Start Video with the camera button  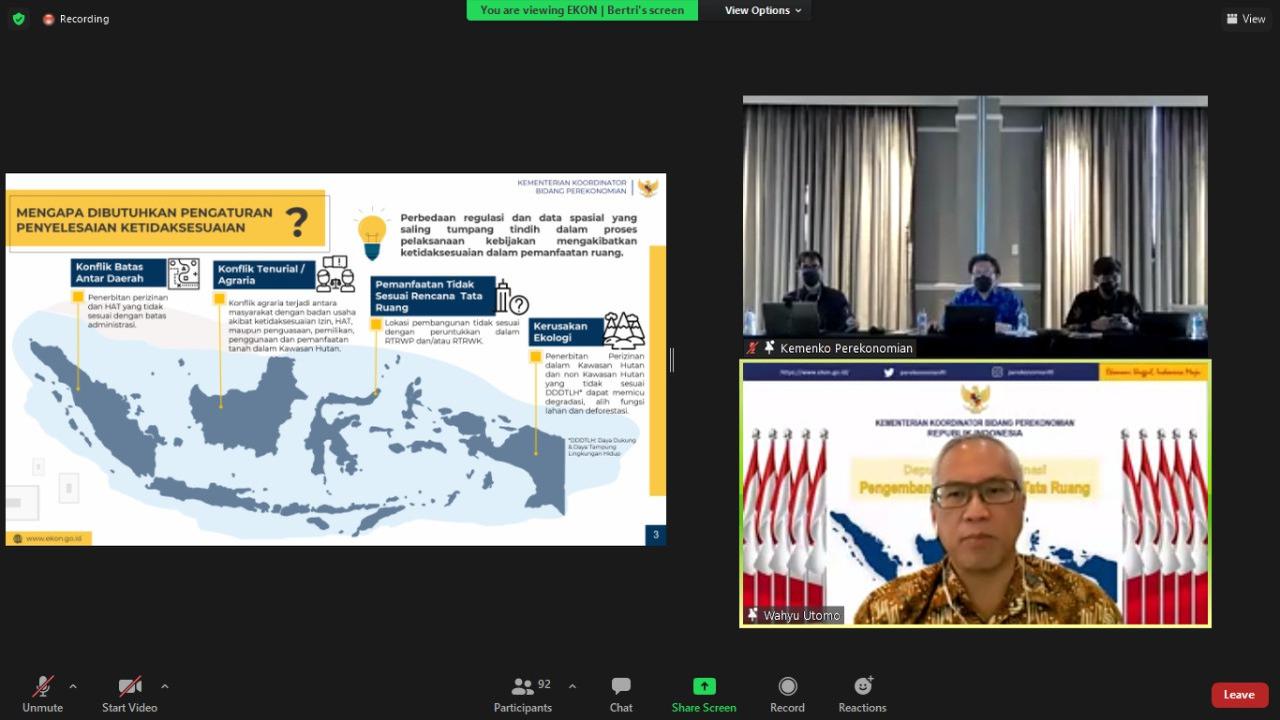[x=130, y=694]
